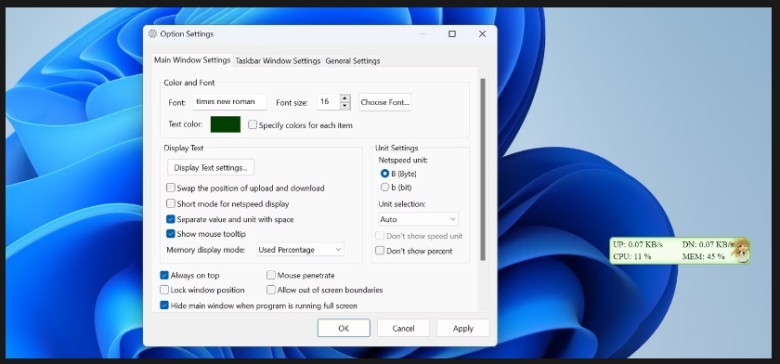780x364 pixels.
Task: Uncheck Always on top
Action: point(164,275)
